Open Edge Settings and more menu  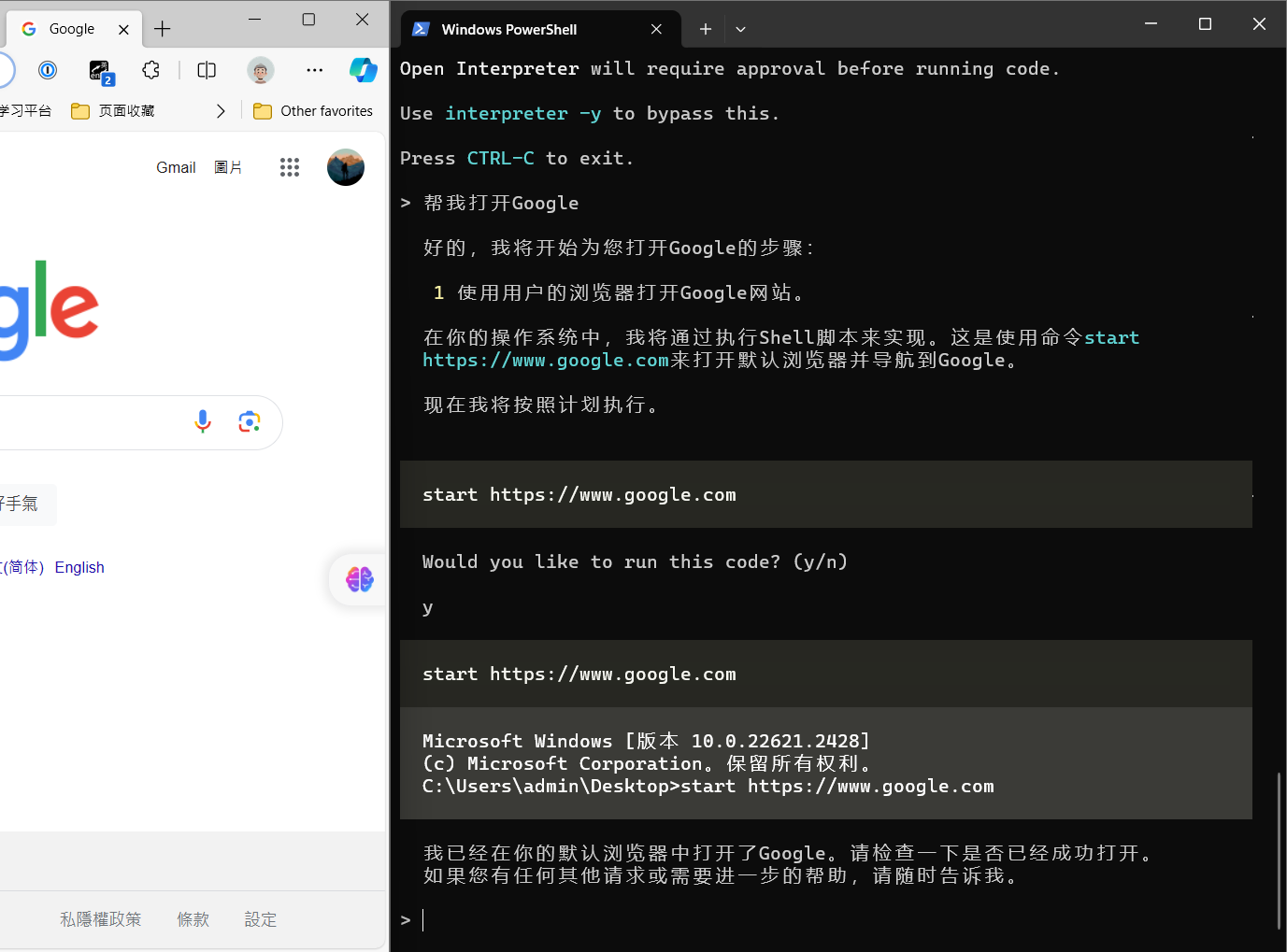[x=314, y=70]
